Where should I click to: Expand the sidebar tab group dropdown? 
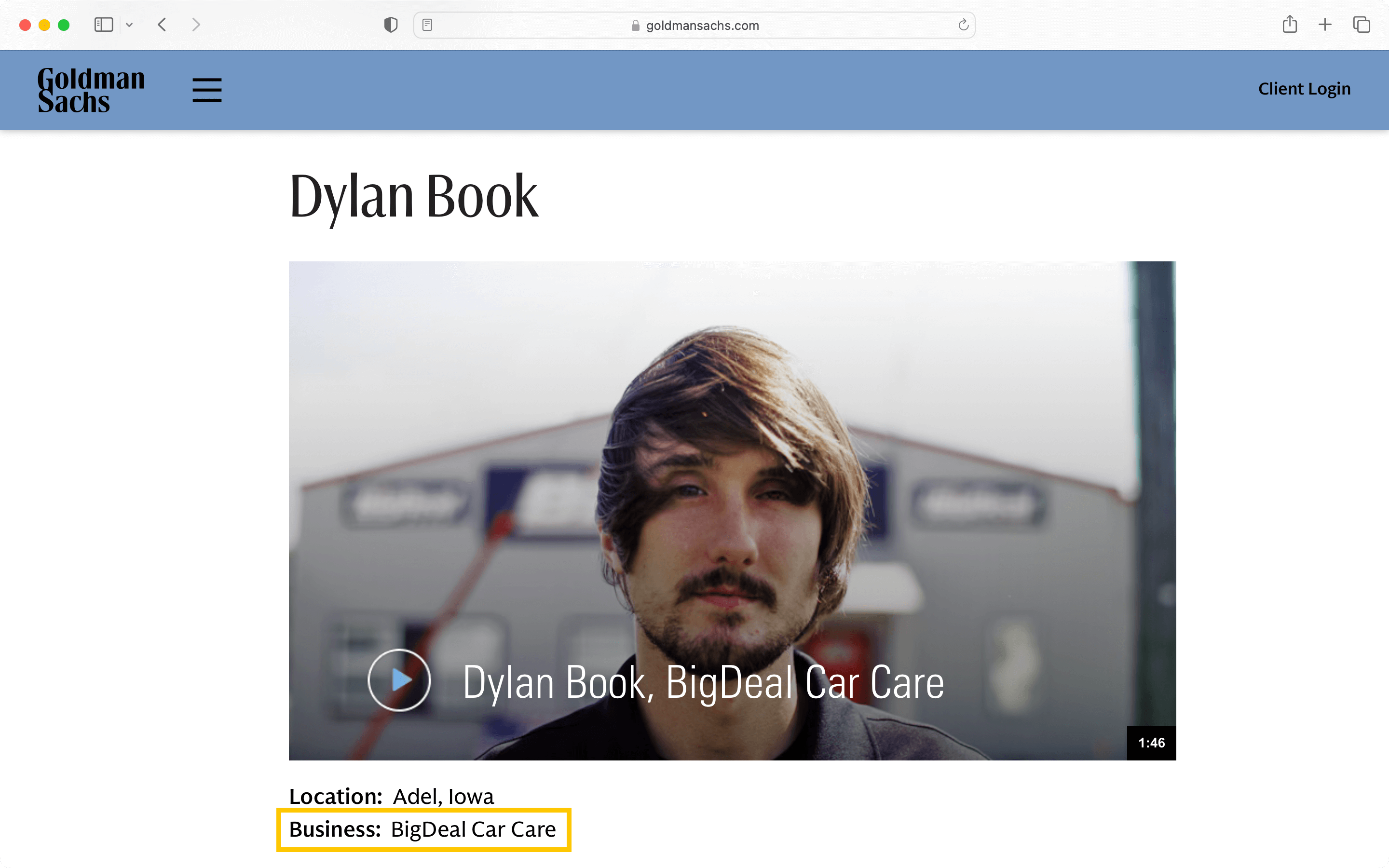pyautogui.click(x=129, y=25)
